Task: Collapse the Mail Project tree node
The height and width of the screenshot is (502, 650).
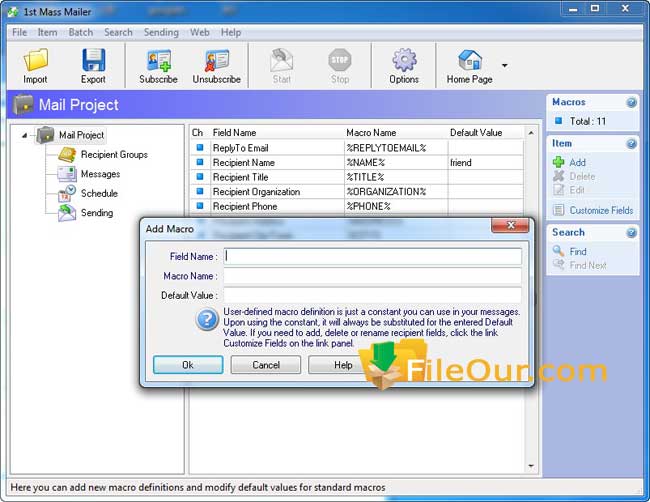Action: [x=24, y=135]
